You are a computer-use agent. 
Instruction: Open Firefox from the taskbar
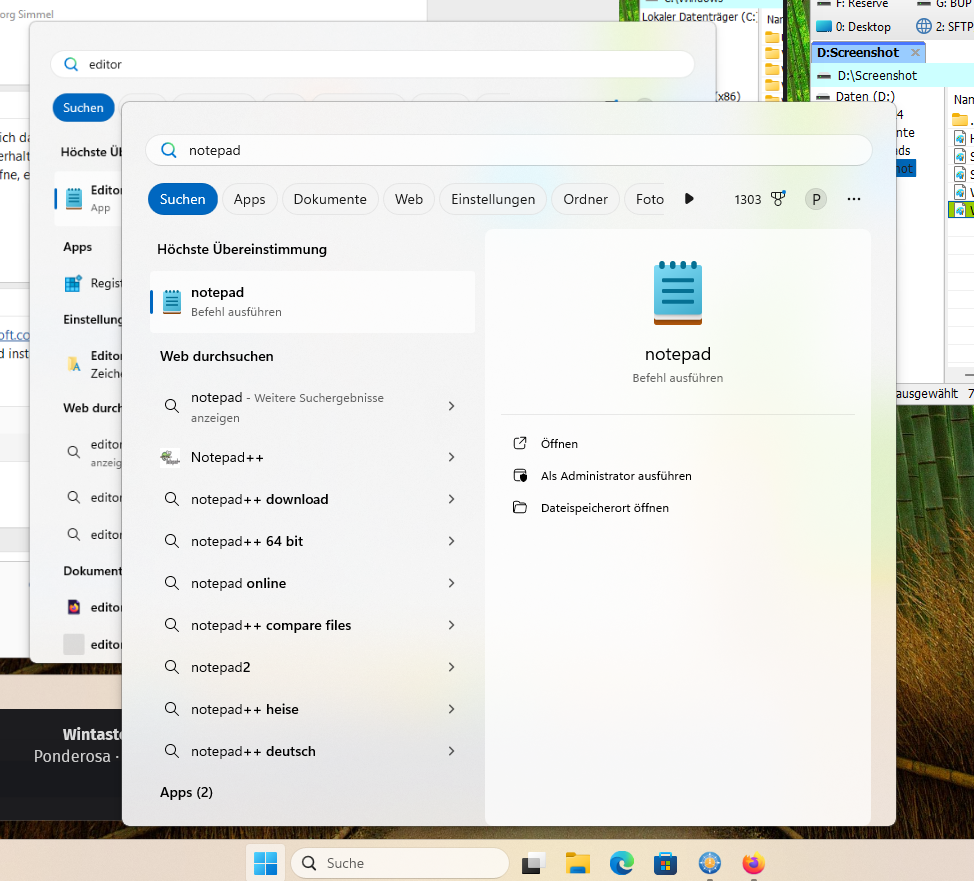pyautogui.click(x=753, y=864)
